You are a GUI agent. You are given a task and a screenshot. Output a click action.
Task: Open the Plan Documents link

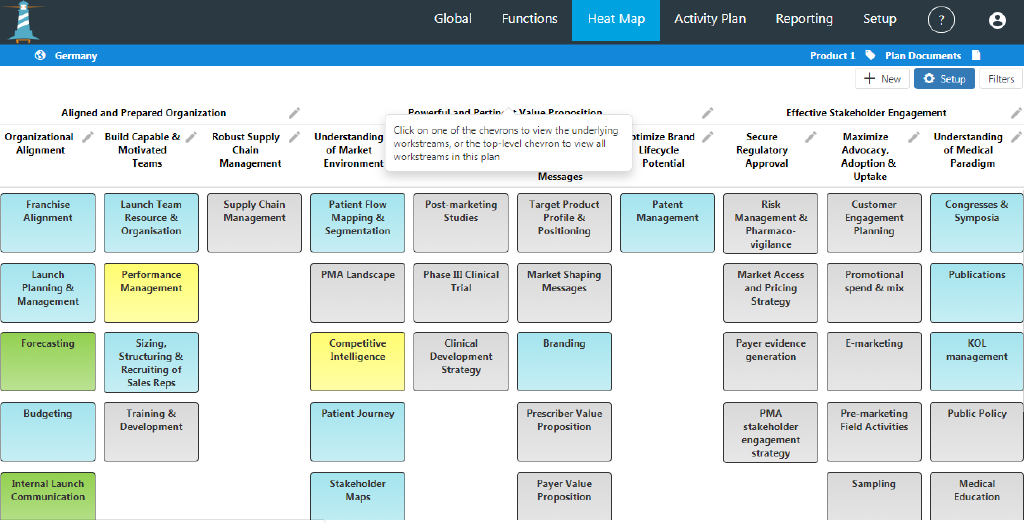tap(922, 56)
